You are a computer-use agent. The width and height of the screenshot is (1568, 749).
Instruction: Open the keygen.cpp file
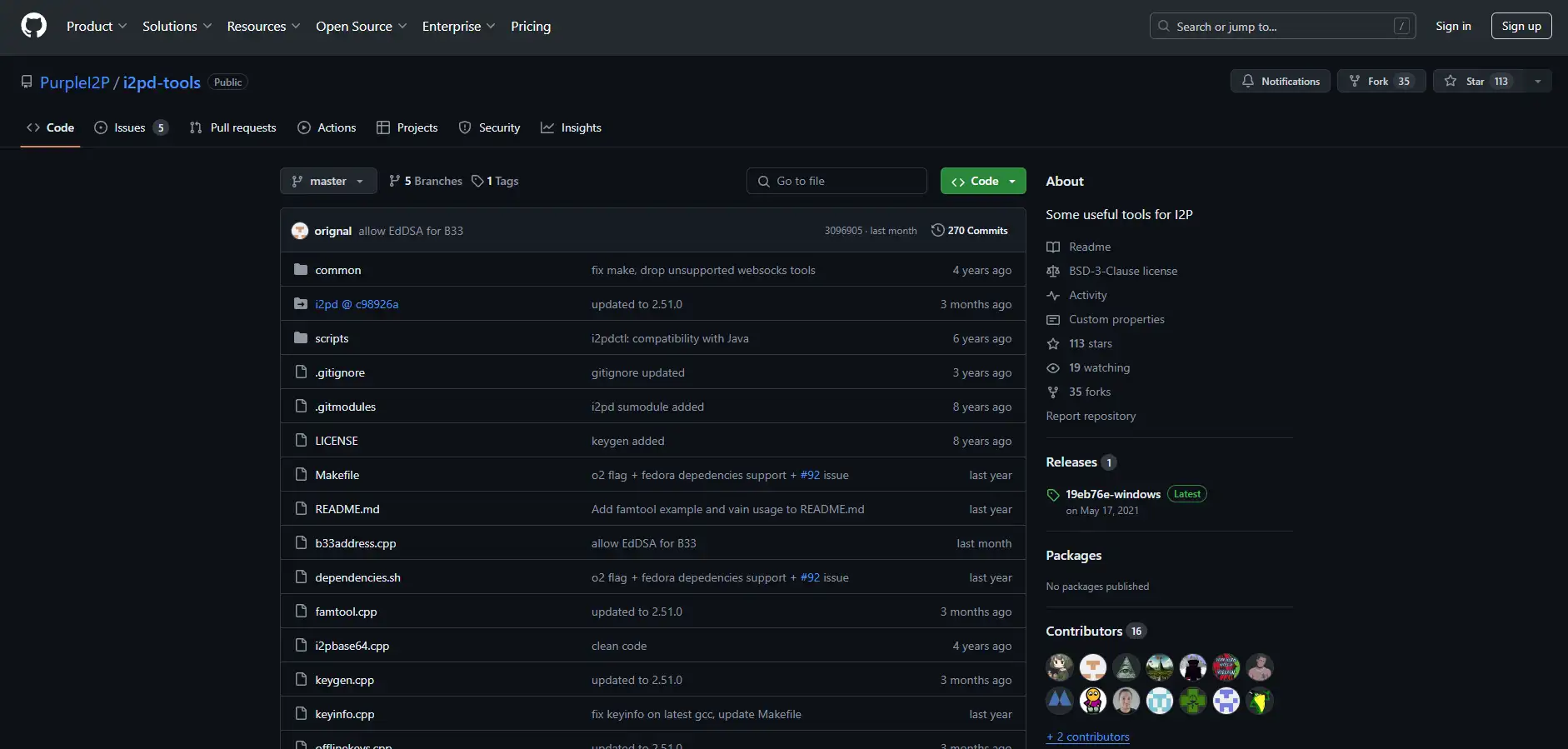click(344, 680)
